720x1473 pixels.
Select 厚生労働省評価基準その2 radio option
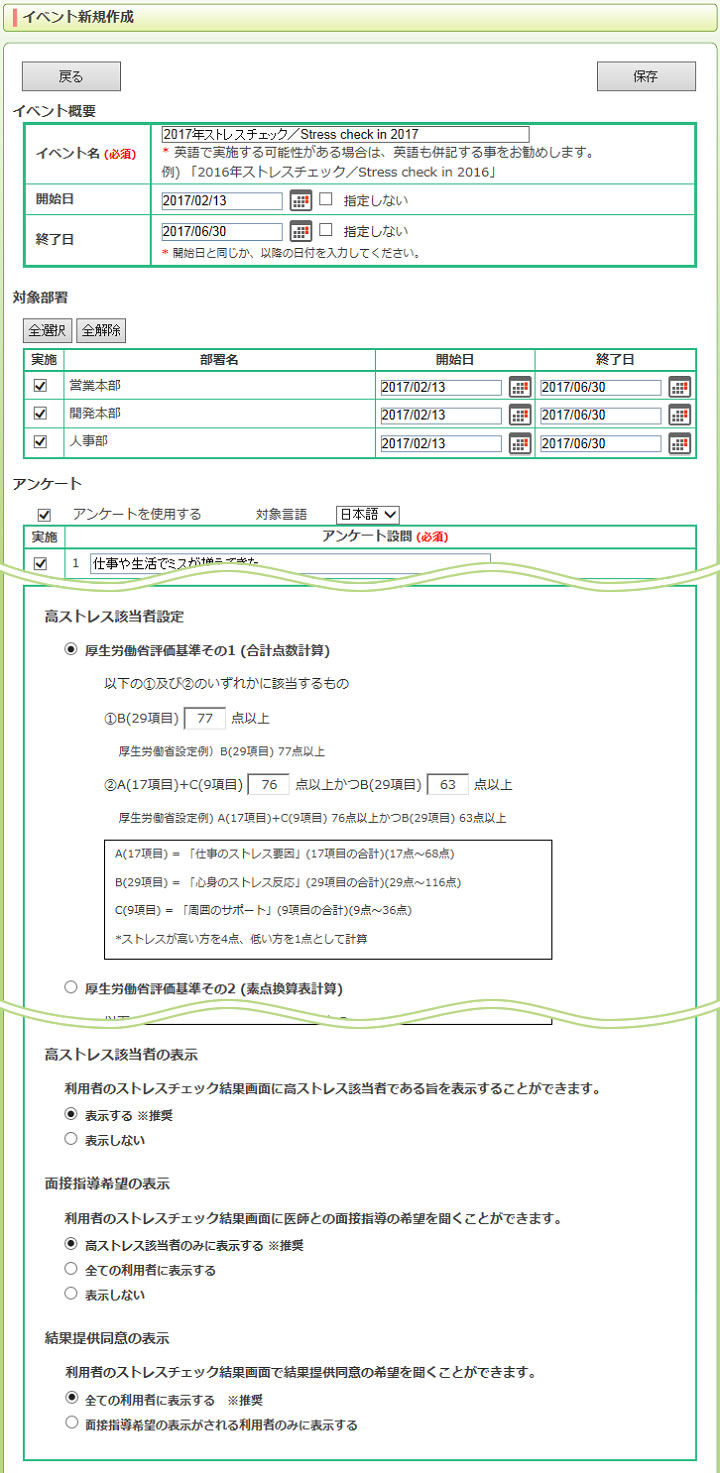click(x=70, y=987)
